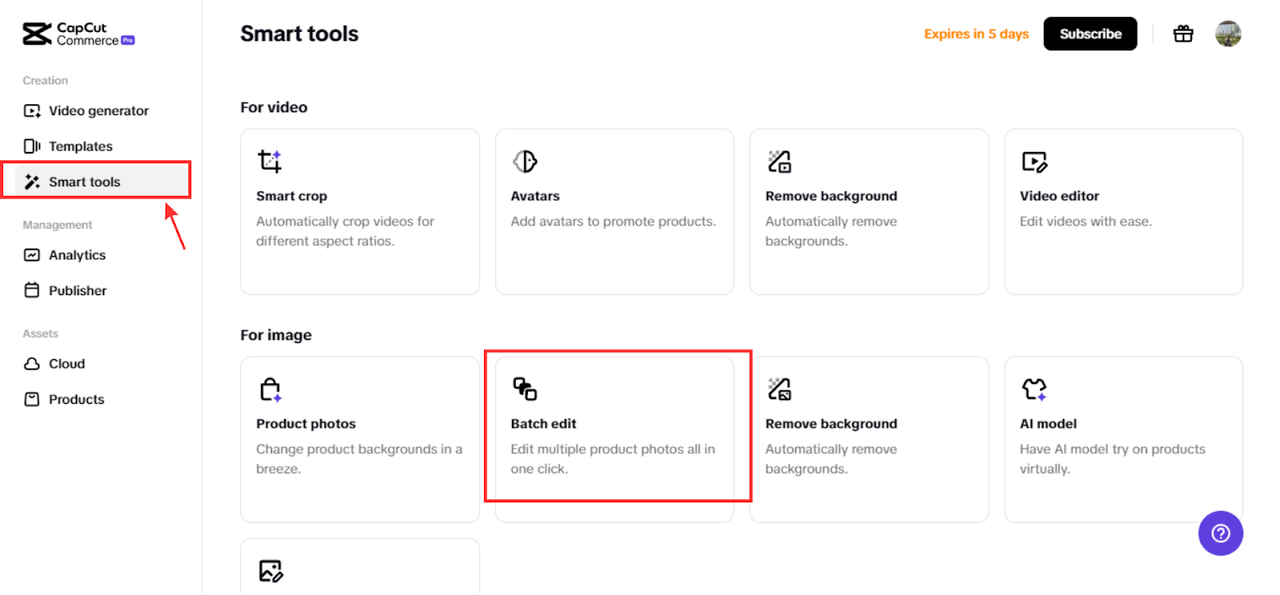The height and width of the screenshot is (595, 1280).
Task: Click the Avatars tool icon
Action: click(523, 160)
